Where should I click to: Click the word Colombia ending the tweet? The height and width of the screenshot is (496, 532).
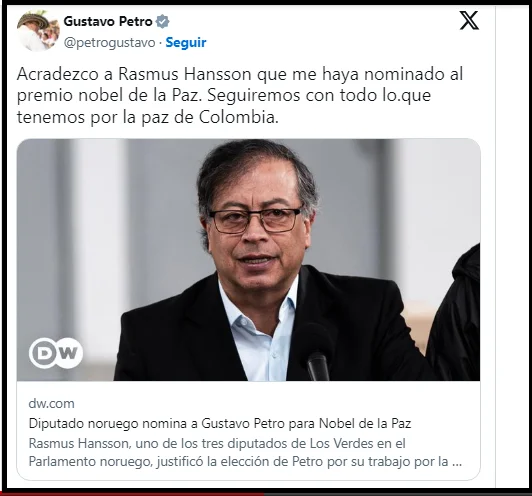(239, 117)
